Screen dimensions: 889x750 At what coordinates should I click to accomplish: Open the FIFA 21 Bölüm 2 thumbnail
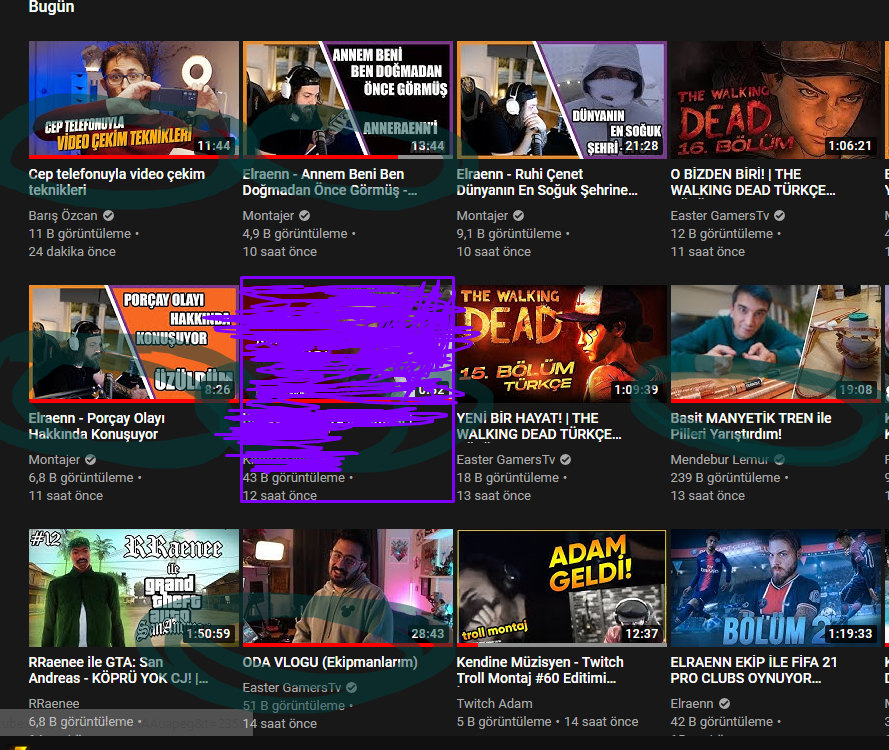point(776,588)
